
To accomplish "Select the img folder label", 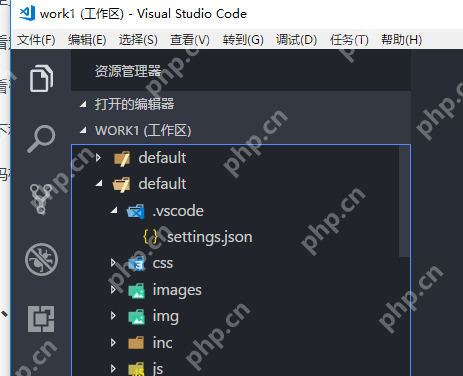I will click(x=166, y=317).
